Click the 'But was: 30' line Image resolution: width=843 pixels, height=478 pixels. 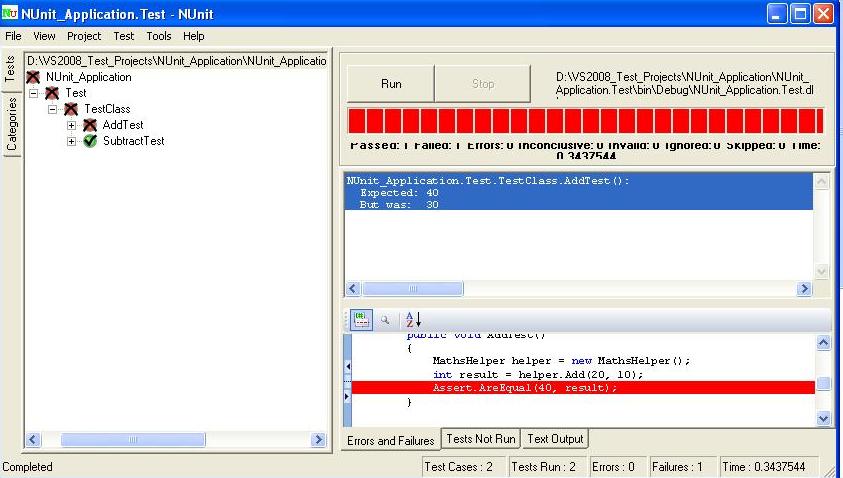[399, 204]
